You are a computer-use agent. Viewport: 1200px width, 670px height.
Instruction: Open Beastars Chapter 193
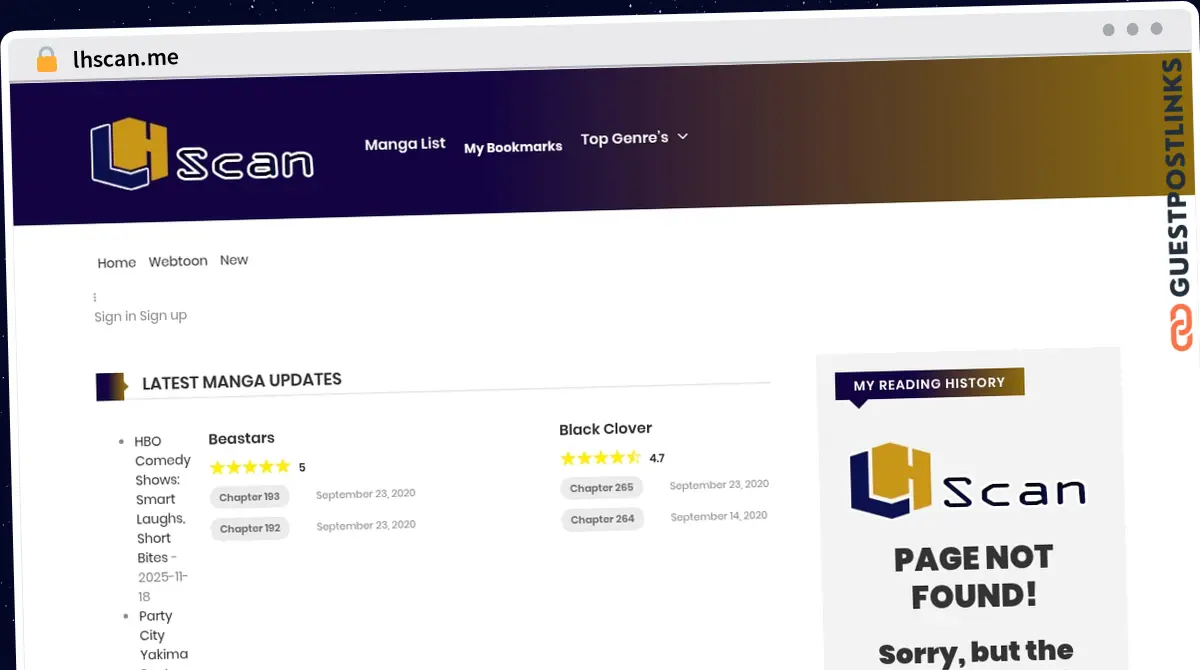coord(249,497)
